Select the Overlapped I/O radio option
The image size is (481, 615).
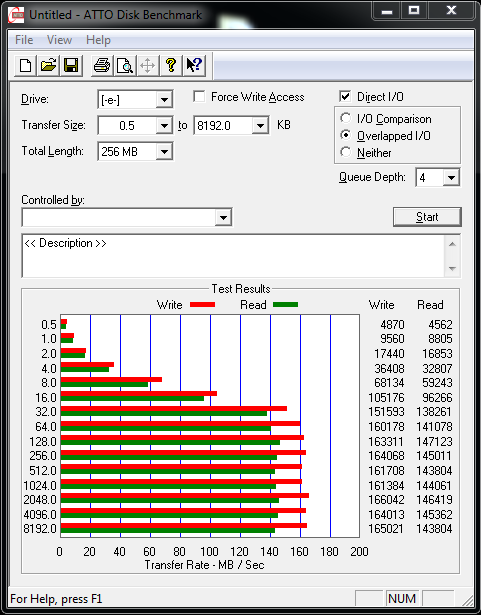click(x=346, y=135)
